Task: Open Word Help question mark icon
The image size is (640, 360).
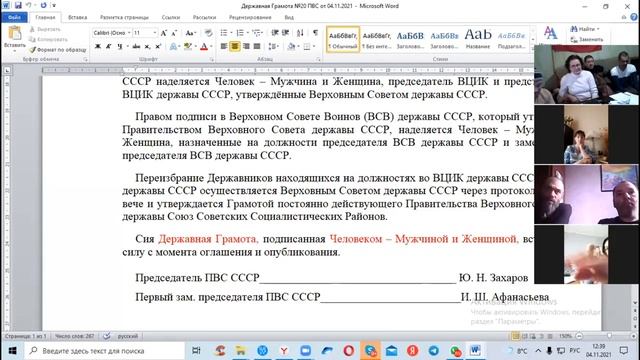Action: click(634, 17)
